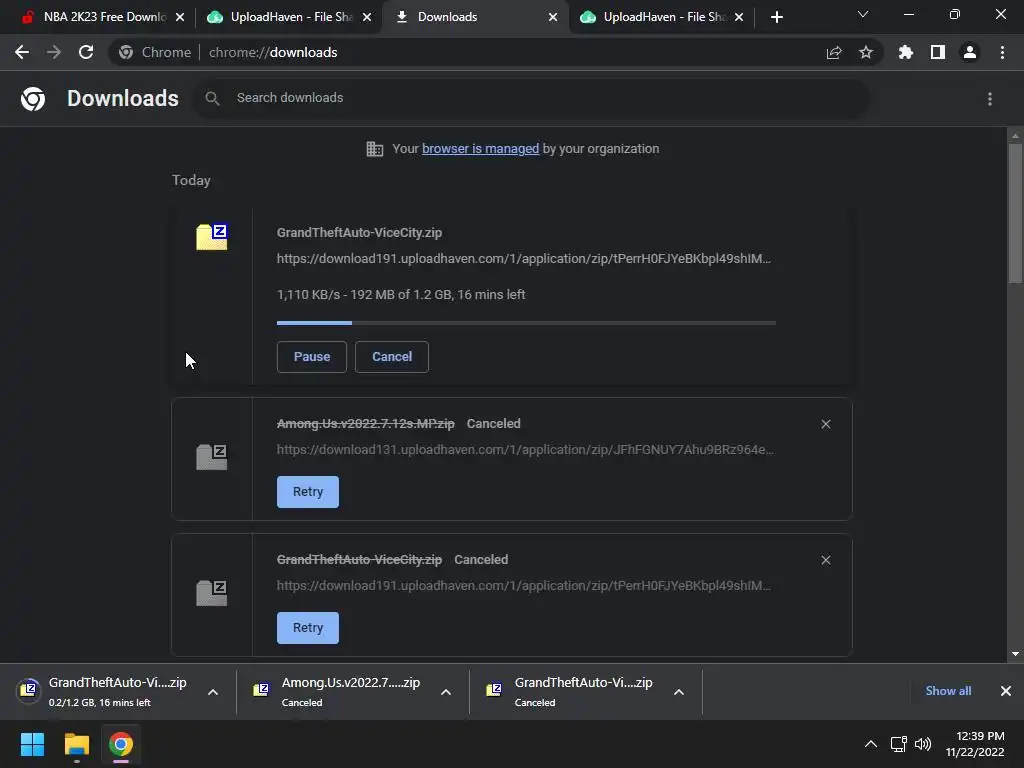Click the Chrome logo beside Downloads title

pyautogui.click(x=33, y=99)
